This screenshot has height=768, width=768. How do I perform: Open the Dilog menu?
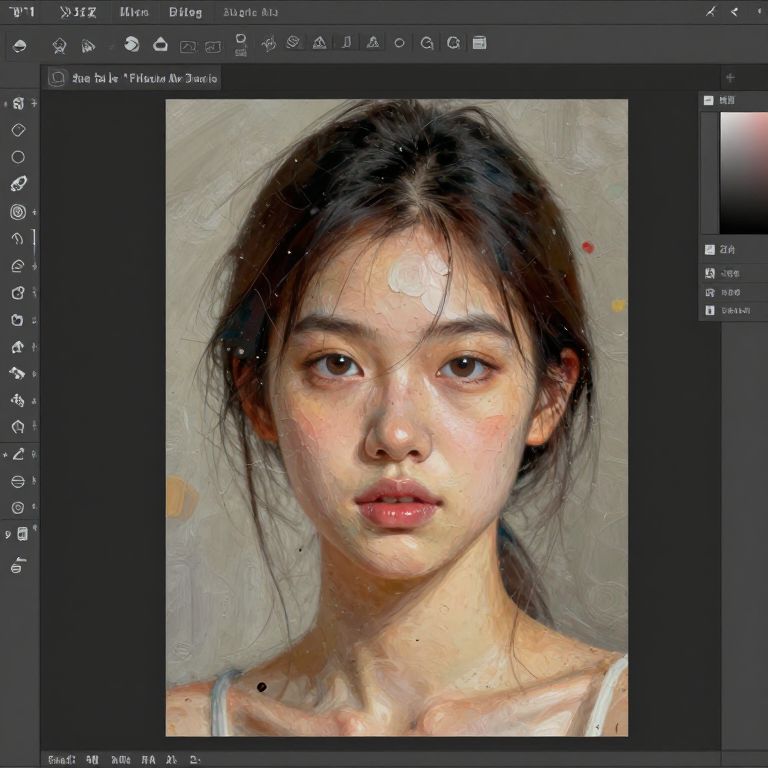click(185, 12)
